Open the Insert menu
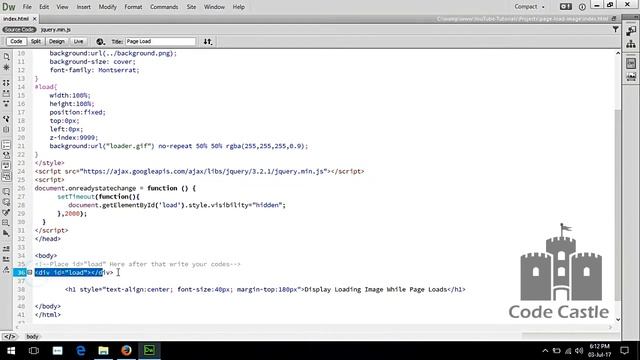This screenshot has height=360, width=640. click(x=84, y=7)
